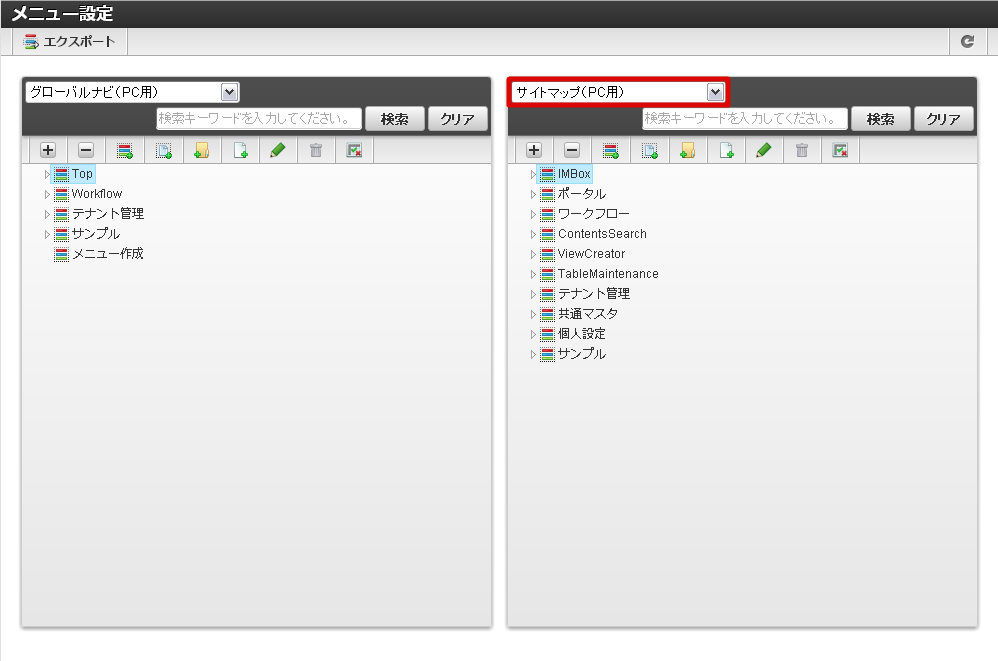
Task: Click the menu group icon beside メニュー作成
Action: coord(61,254)
